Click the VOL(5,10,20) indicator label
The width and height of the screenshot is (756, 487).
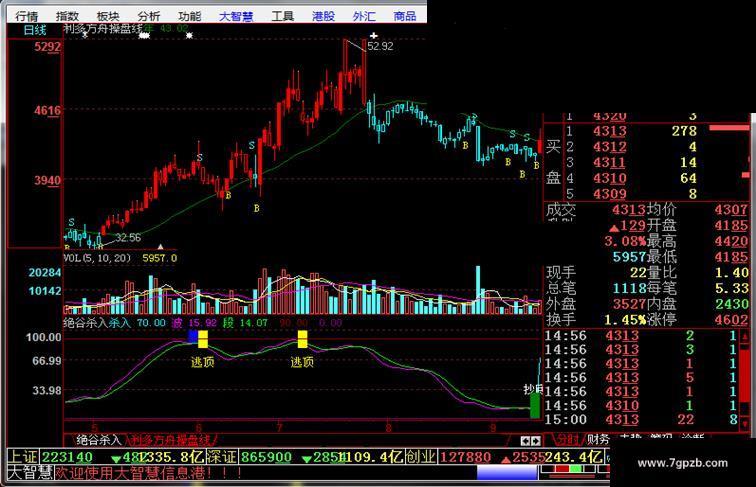coord(97,258)
